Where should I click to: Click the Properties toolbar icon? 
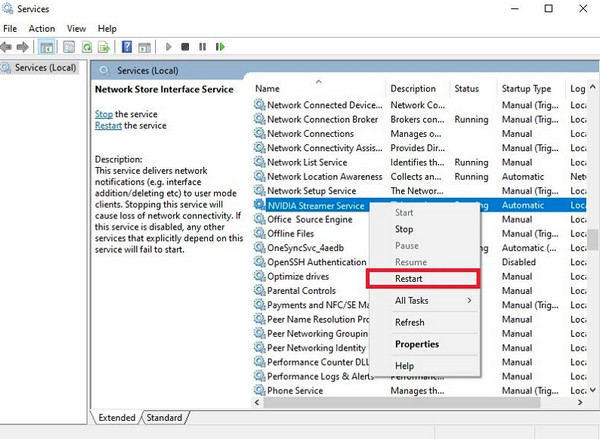pyautogui.click(x=69, y=47)
